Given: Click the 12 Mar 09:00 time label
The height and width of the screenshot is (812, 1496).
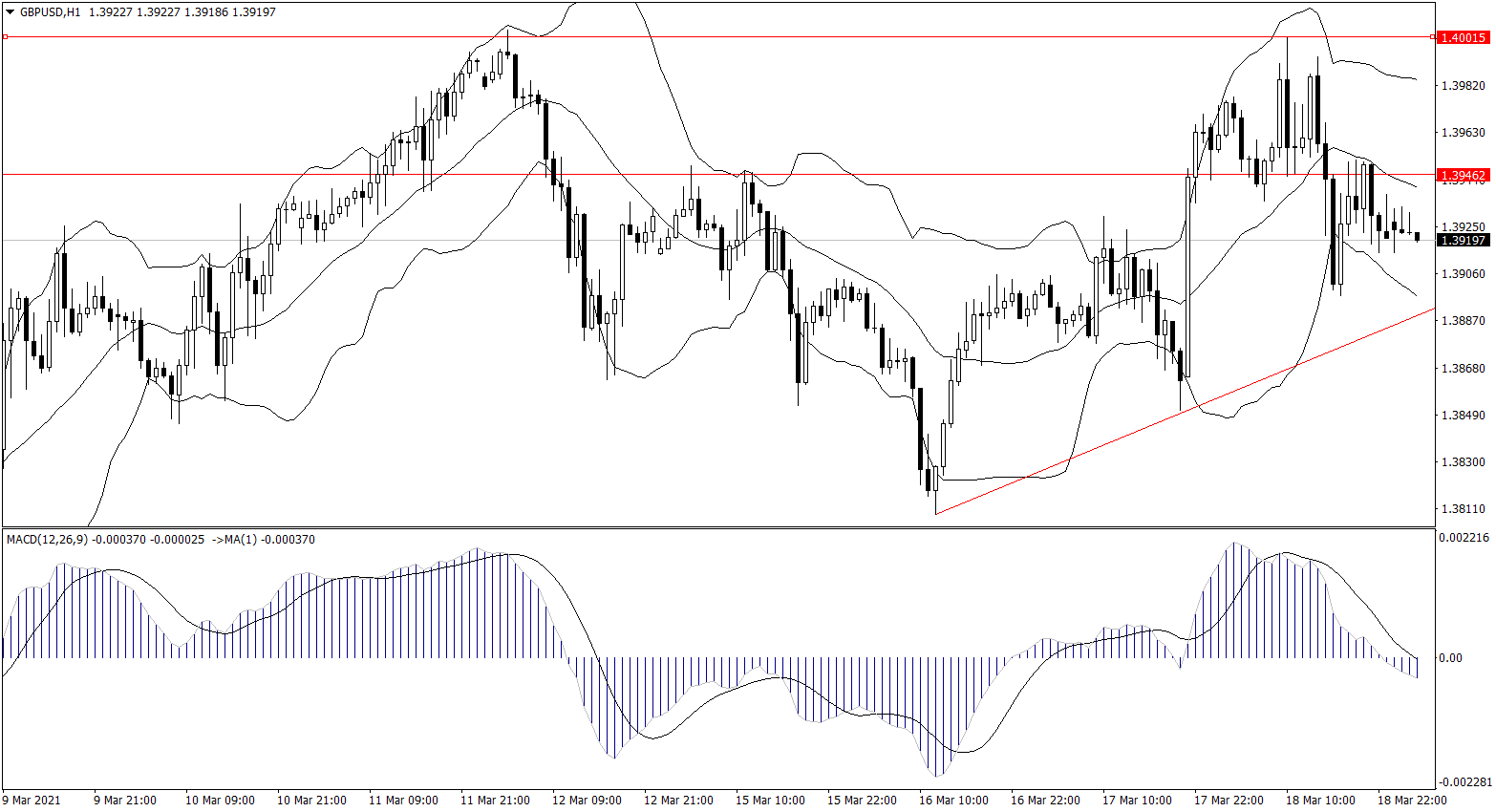Looking at the screenshot, I should click(587, 800).
